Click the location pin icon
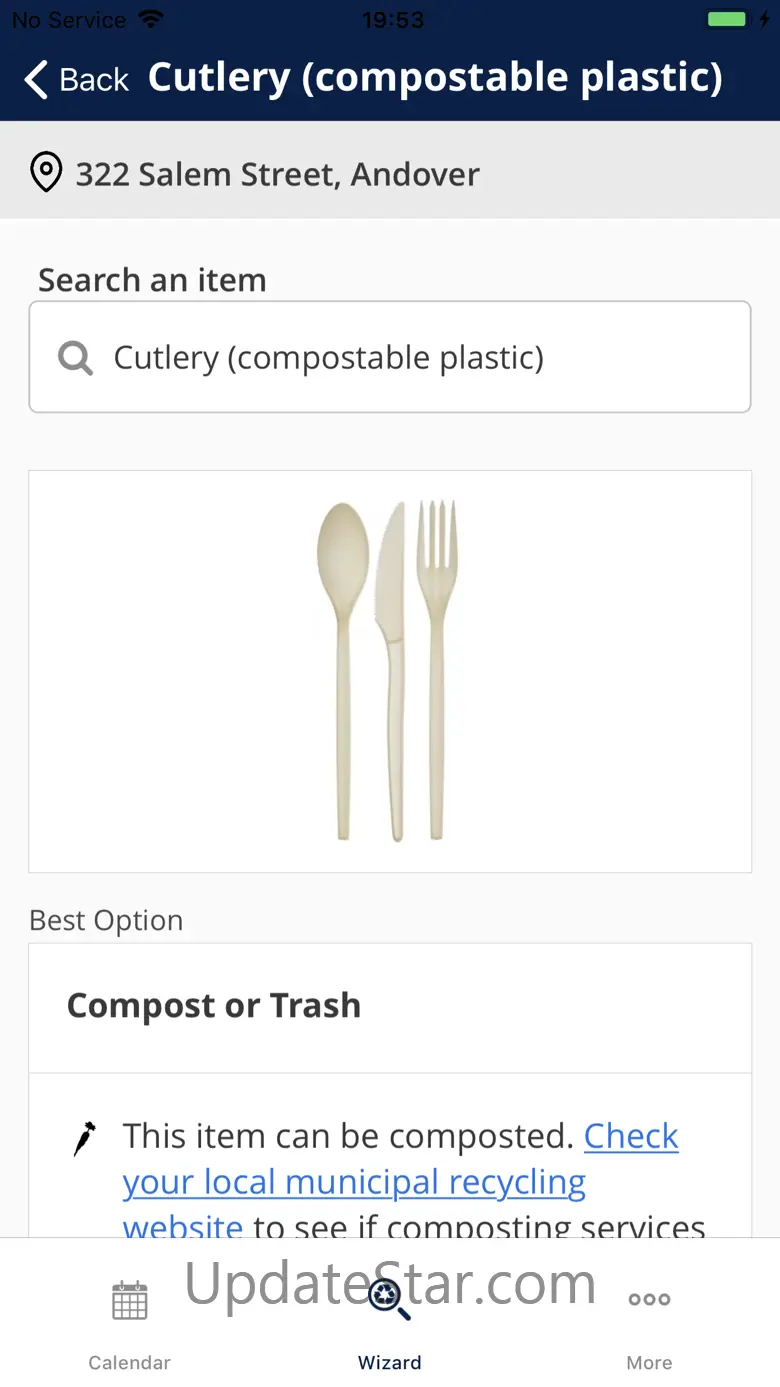Viewport: 780px width, 1387px height. click(x=46, y=173)
